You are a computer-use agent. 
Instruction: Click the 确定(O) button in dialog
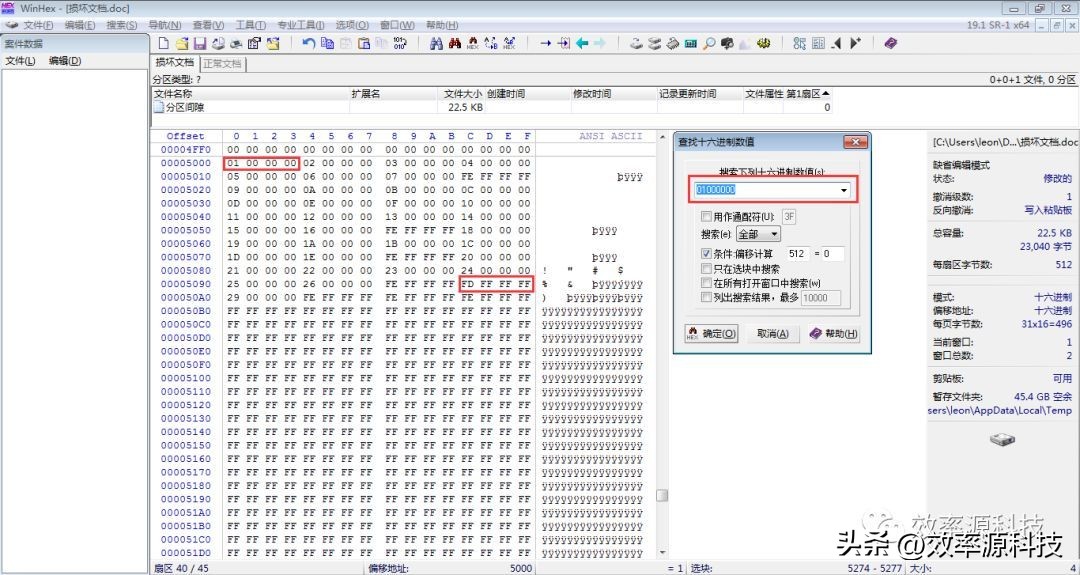click(711, 334)
